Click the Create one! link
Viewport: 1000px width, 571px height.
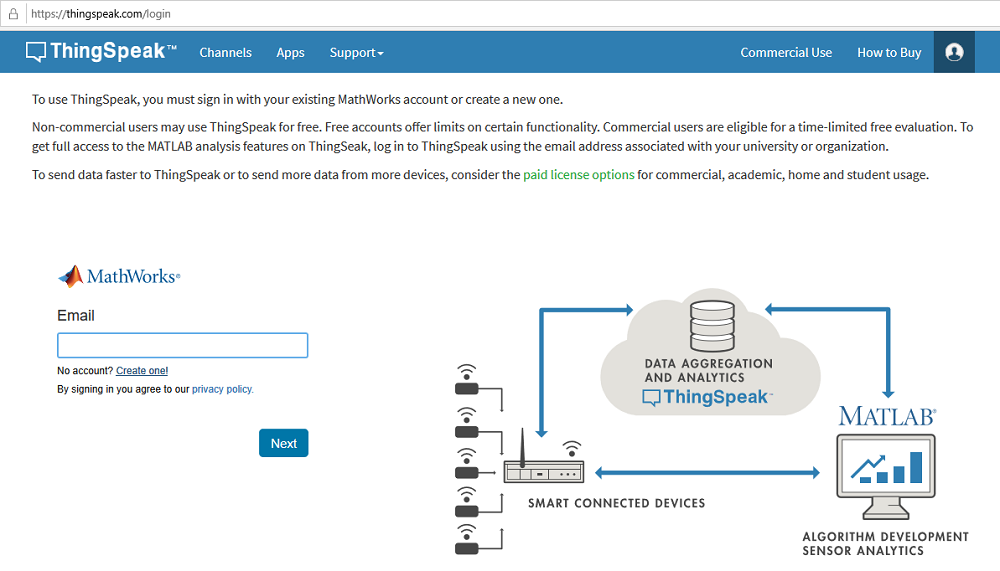click(x=142, y=371)
